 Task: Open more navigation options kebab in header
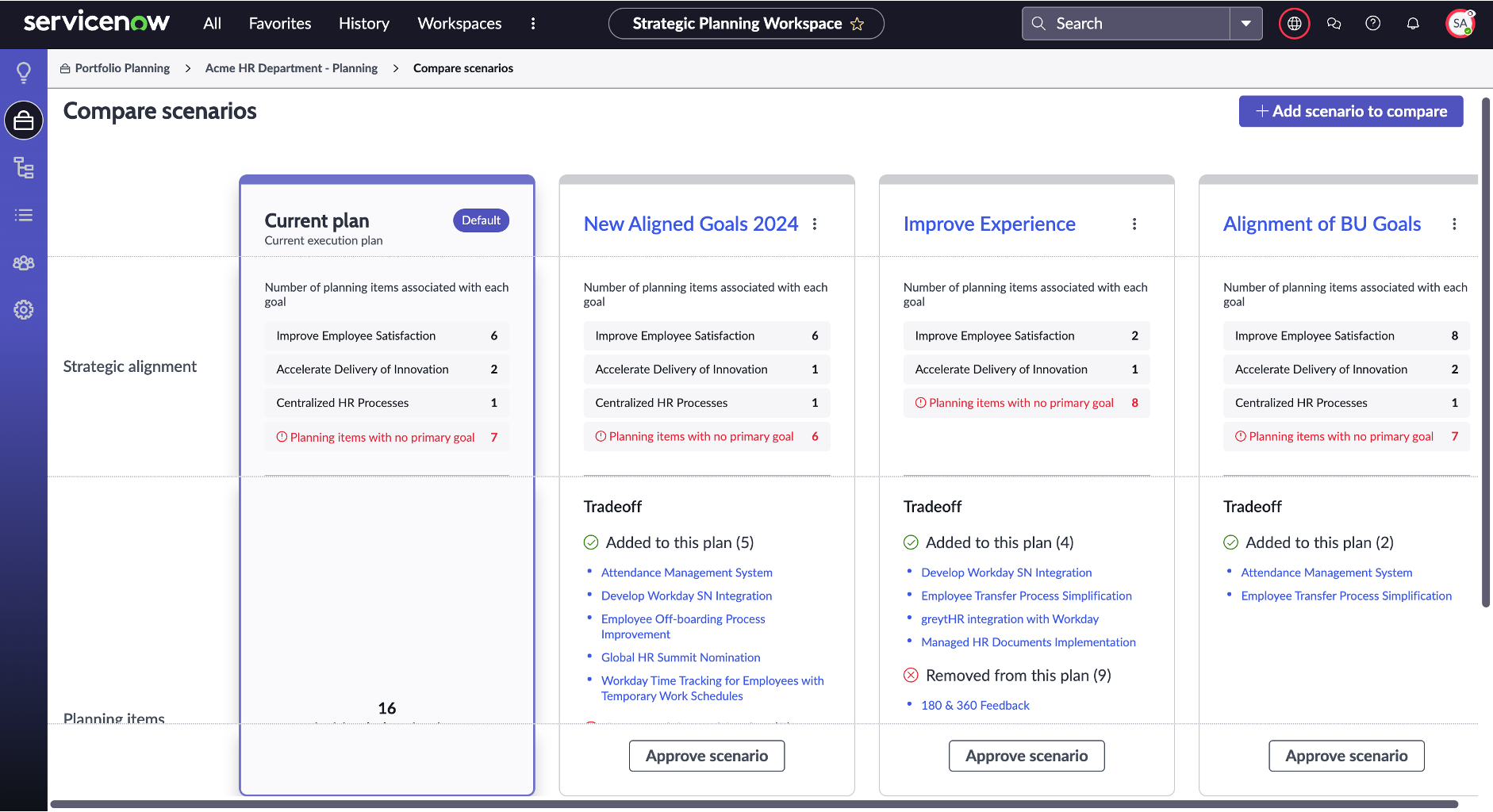[x=533, y=24]
